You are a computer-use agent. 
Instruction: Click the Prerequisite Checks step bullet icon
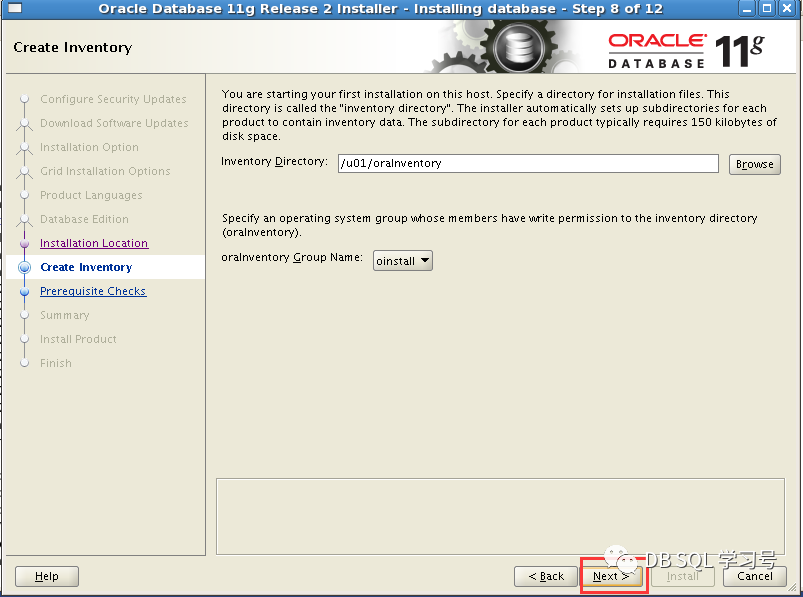pos(24,291)
